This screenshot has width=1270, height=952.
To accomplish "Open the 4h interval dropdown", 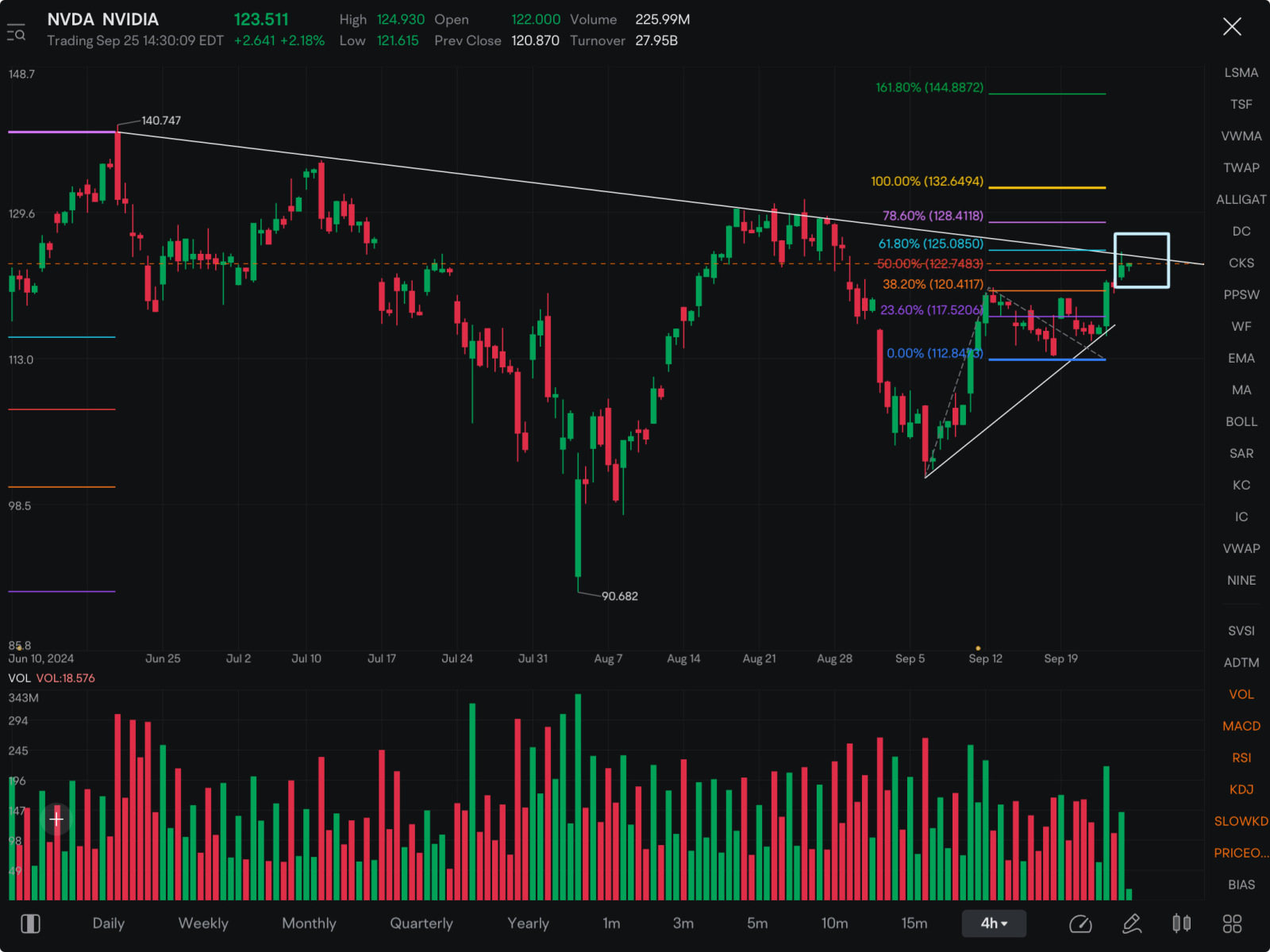I will (x=994, y=923).
